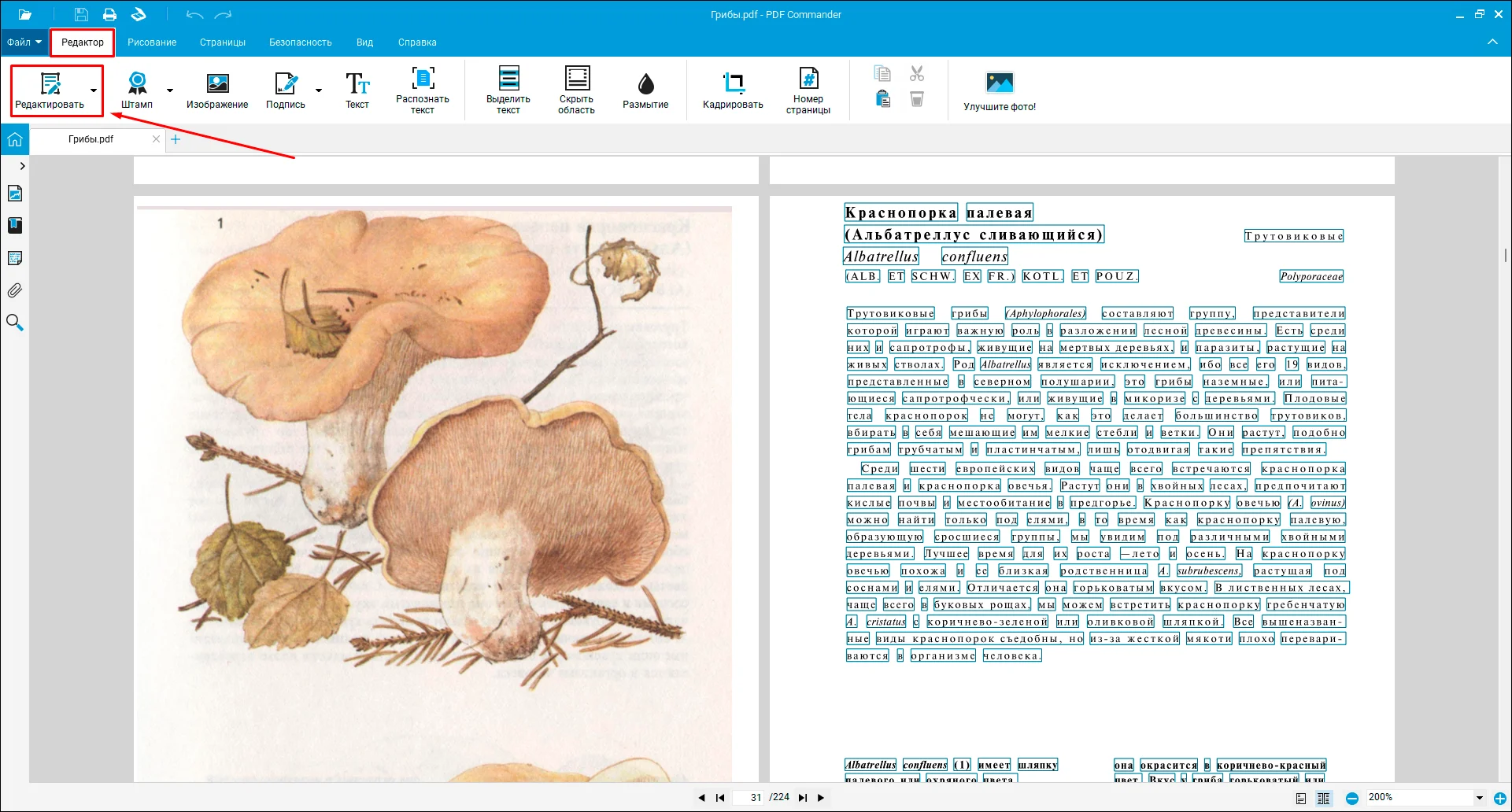Expand the left sidebar chevron

[22, 166]
